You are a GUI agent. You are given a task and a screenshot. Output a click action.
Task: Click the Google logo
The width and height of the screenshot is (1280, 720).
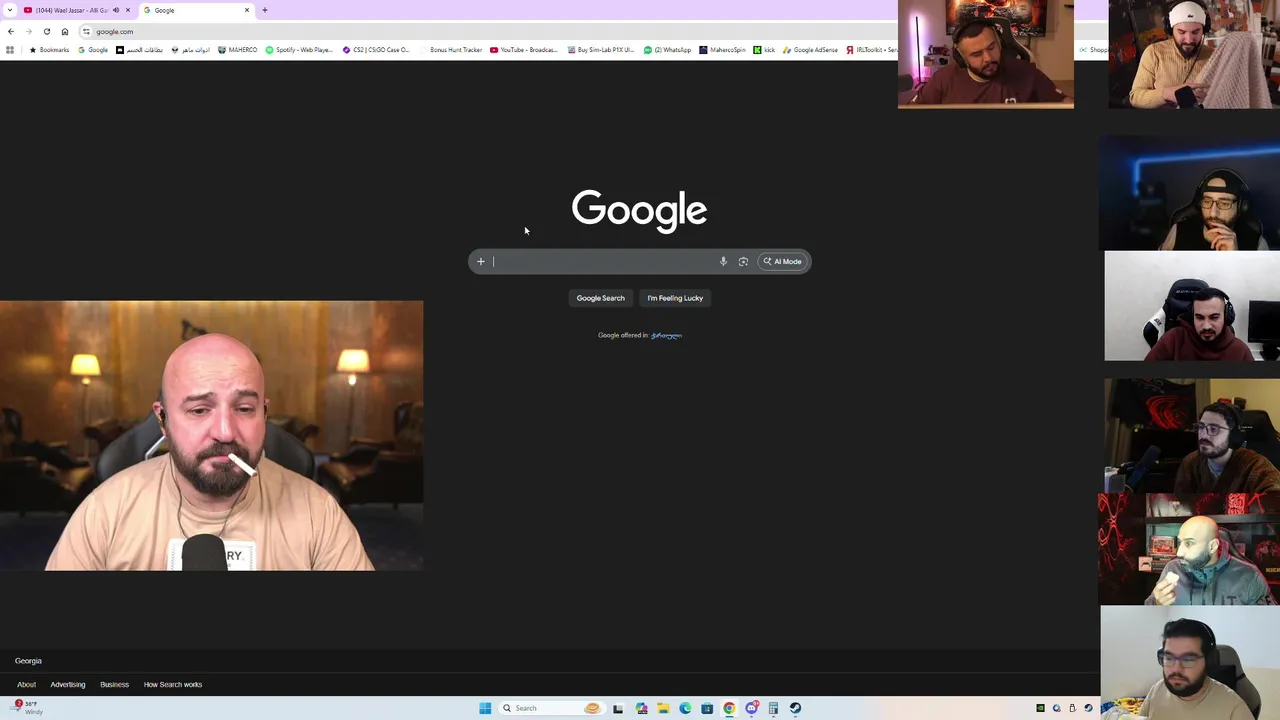click(639, 211)
